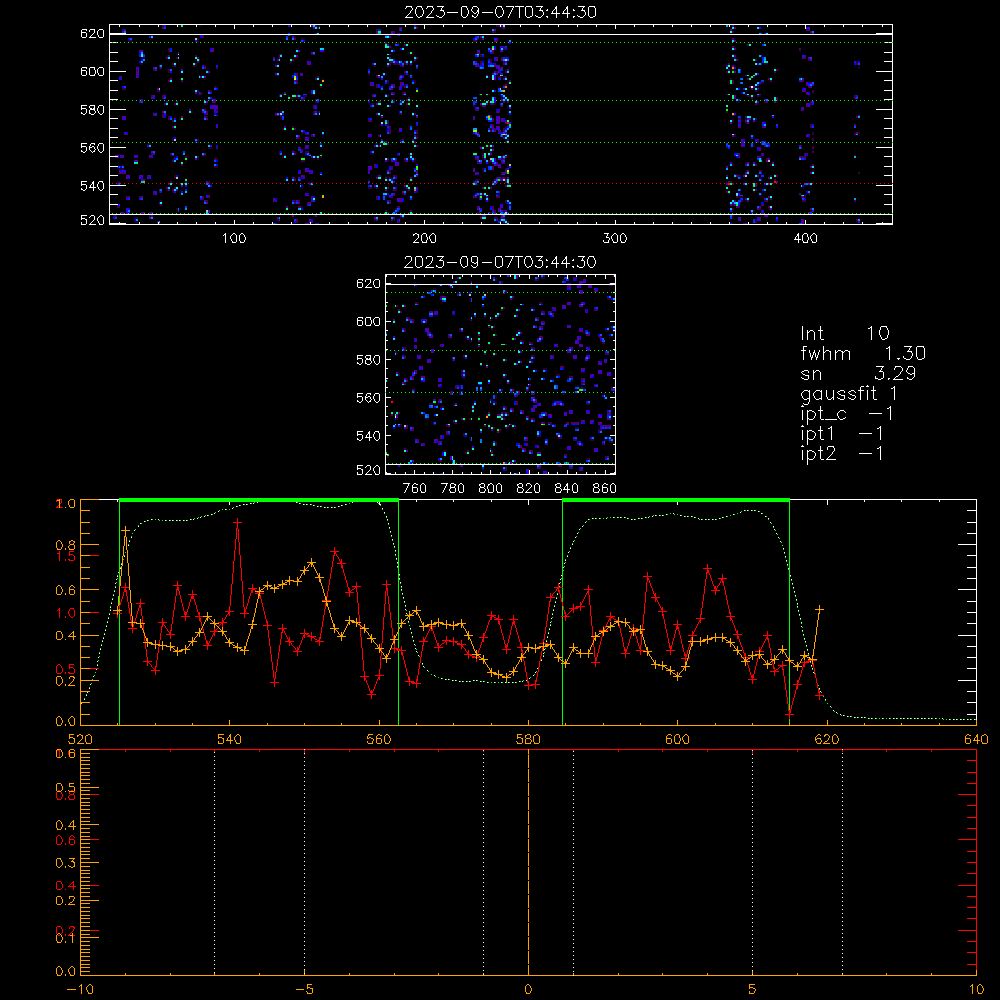The image size is (1000, 1000).
Task: Click the dotted vertical marker at -1 in bottom plot
Action: [483, 861]
